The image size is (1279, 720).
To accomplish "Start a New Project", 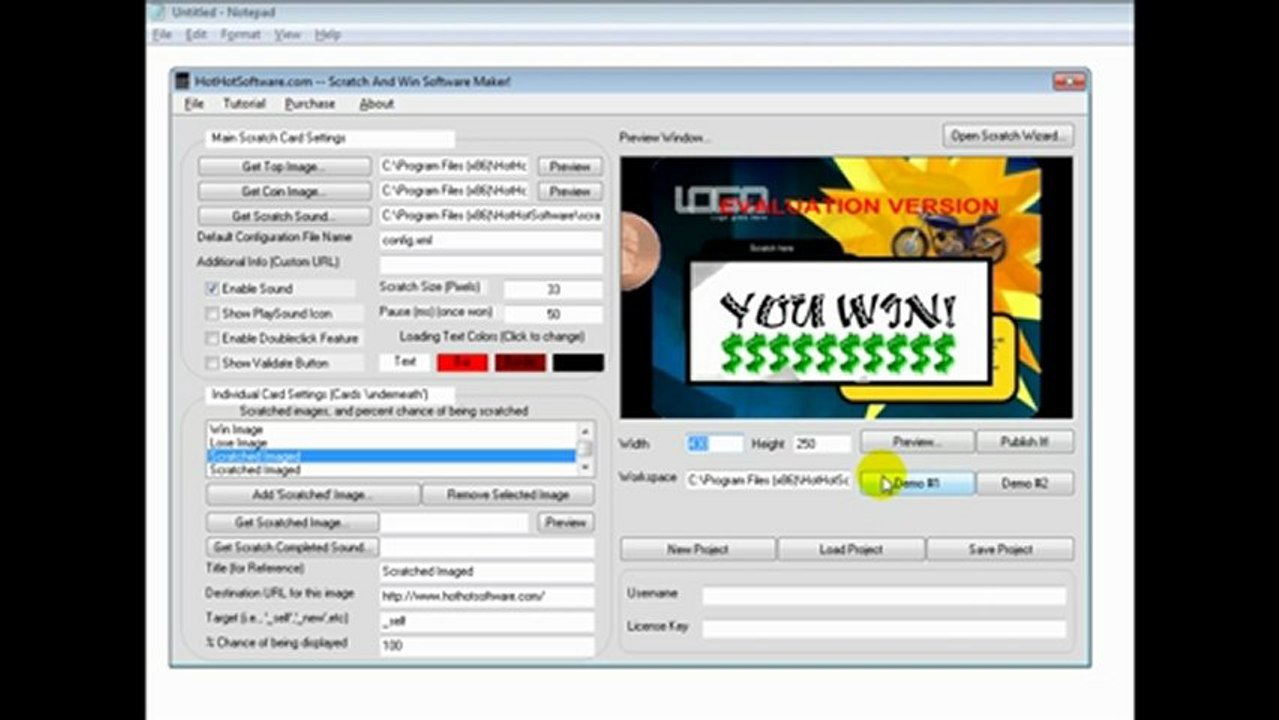I will tap(698, 549).
